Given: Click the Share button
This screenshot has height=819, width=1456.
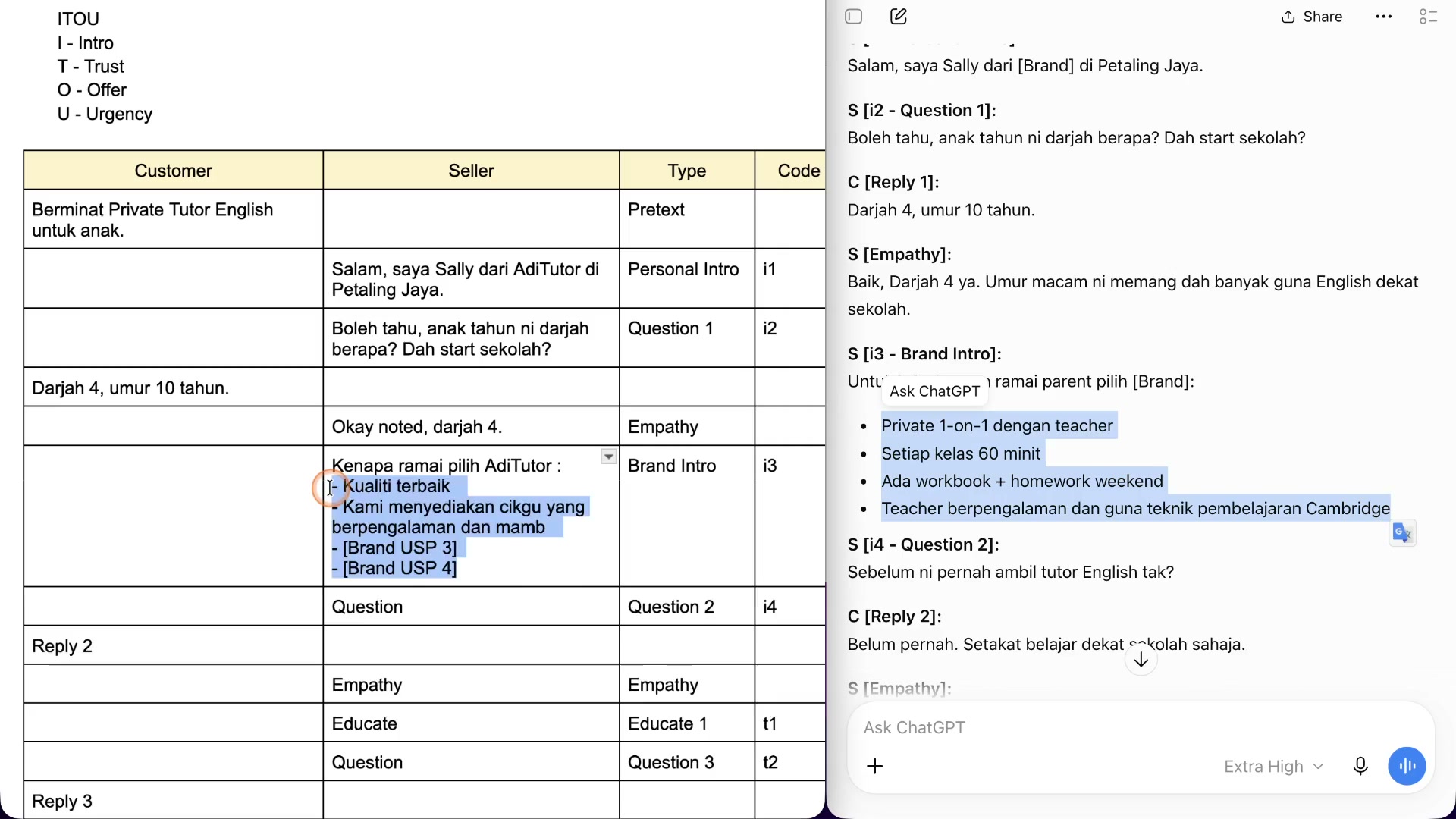Looking at the screenshot, I should (1312, 17).
